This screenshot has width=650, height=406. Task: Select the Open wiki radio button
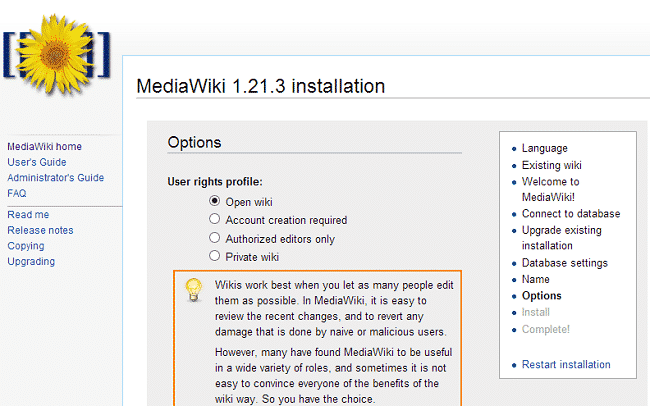(214, 201)
